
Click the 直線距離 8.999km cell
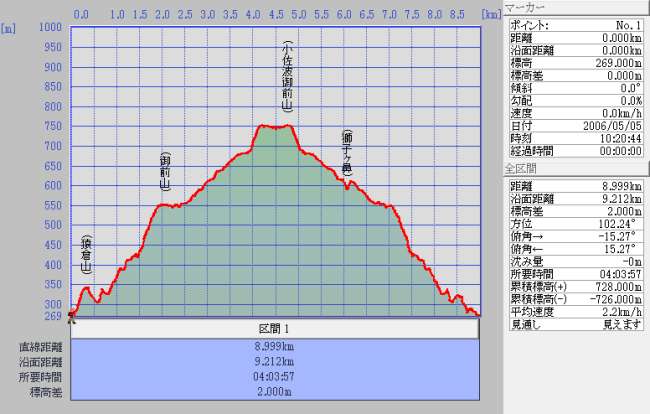(273, 347)
